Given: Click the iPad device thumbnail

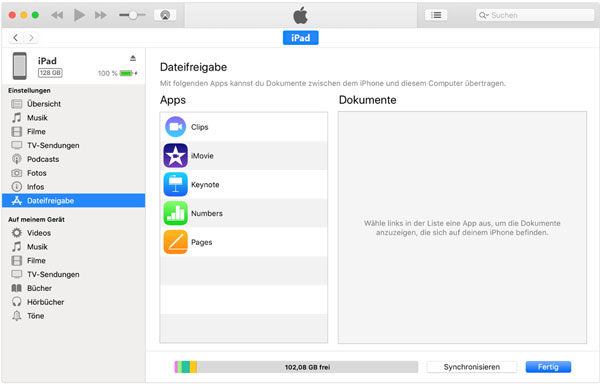Looking at the screenshot, I should [20, 66].
